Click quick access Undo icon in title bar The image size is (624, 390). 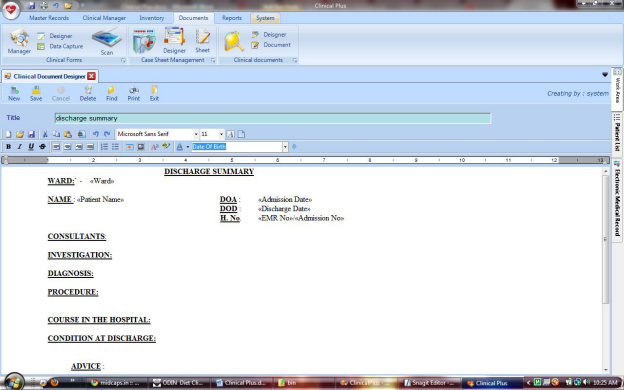56,6
